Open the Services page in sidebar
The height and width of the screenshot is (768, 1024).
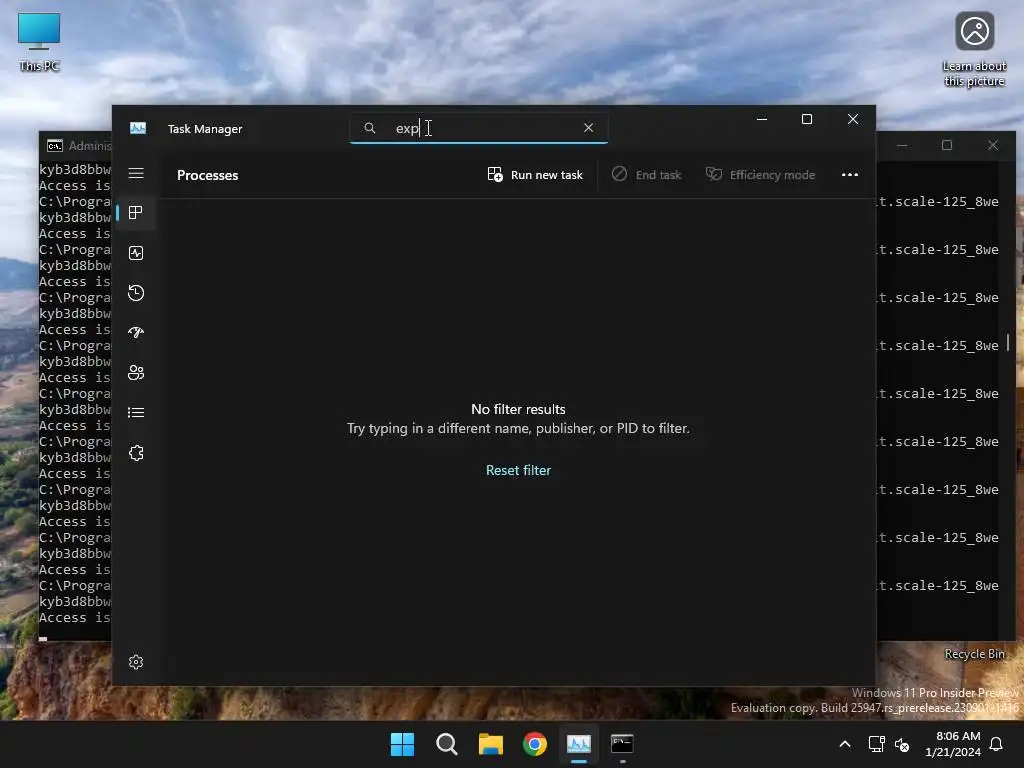[x=136, y=453]
